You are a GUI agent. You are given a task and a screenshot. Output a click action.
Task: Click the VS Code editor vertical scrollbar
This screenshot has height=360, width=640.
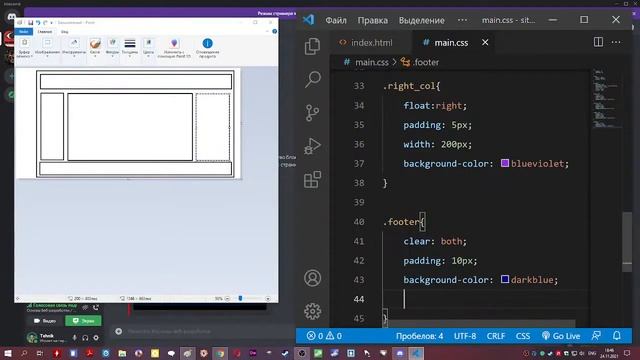[x=627, y=242]
